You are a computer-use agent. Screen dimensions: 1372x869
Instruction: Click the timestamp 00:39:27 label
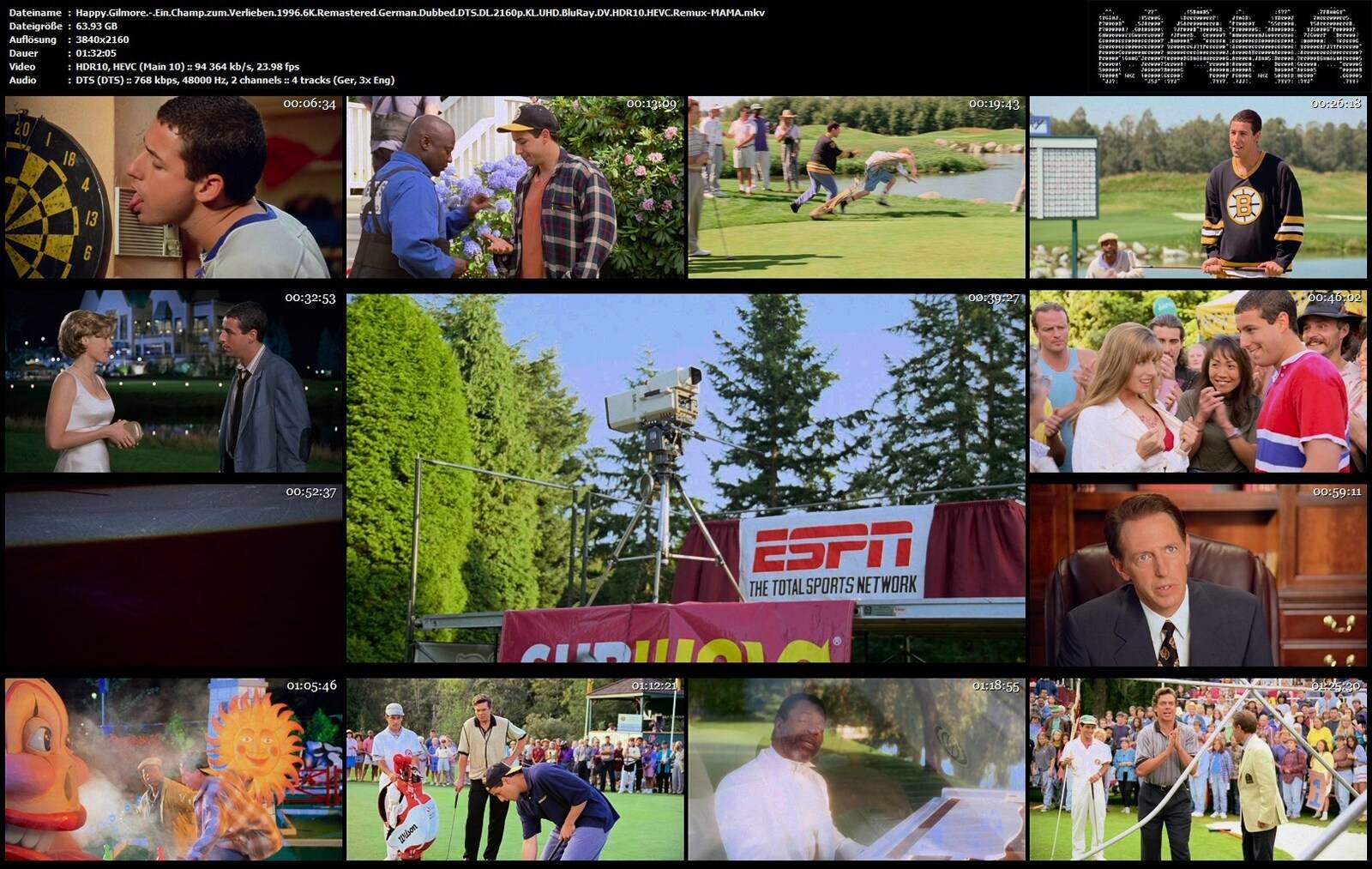[994, 298]
